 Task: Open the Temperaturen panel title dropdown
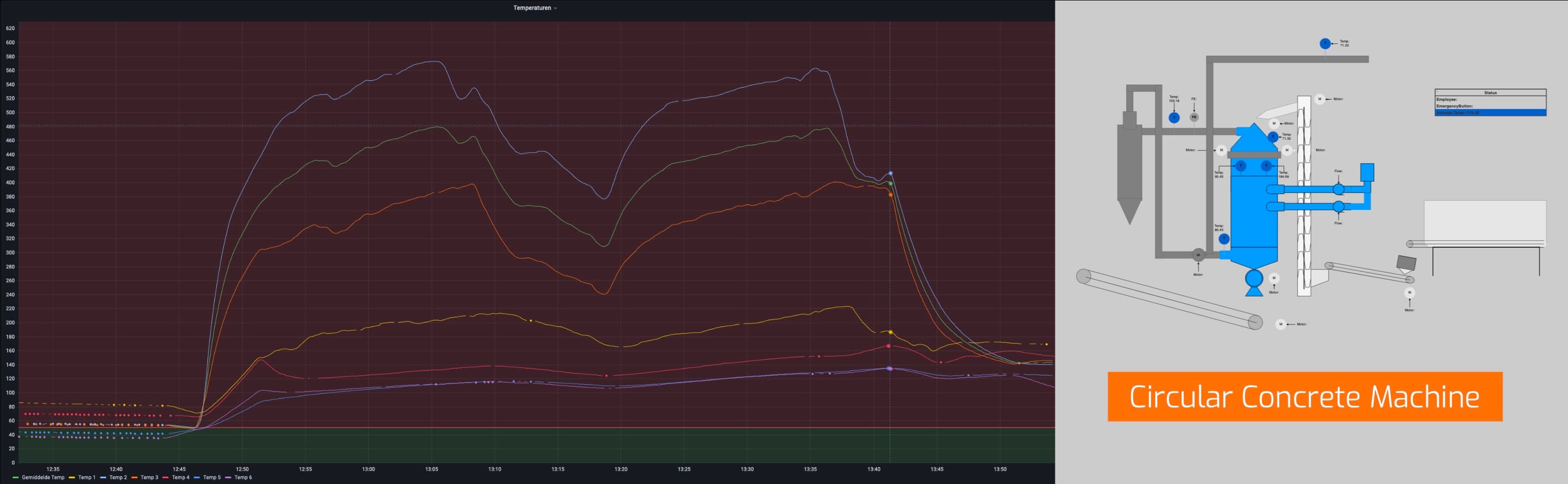click(534, 8)
